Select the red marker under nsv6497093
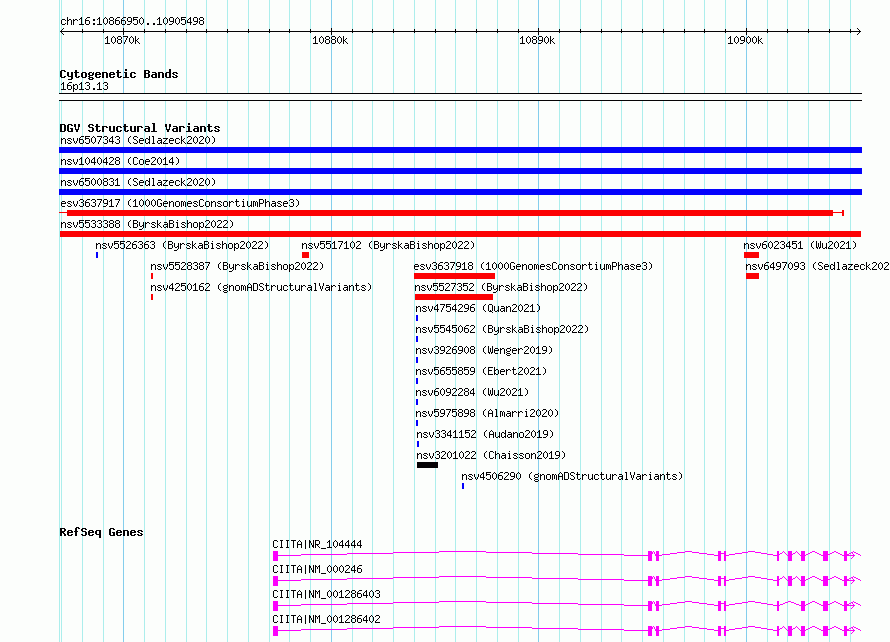This screenshot has height=642, width=890. pos(753,276)
